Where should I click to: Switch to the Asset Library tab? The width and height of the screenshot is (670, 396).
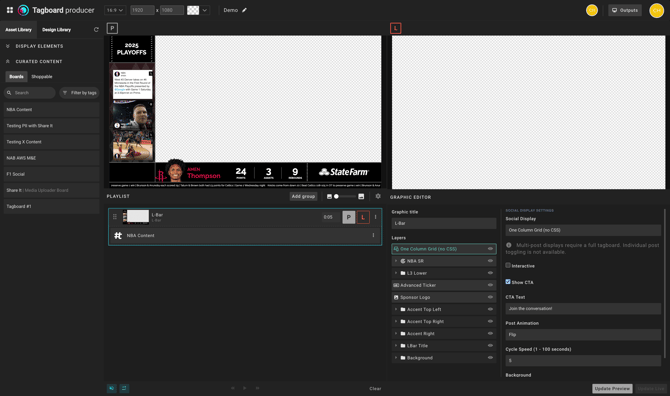click(x=18, y=29)
